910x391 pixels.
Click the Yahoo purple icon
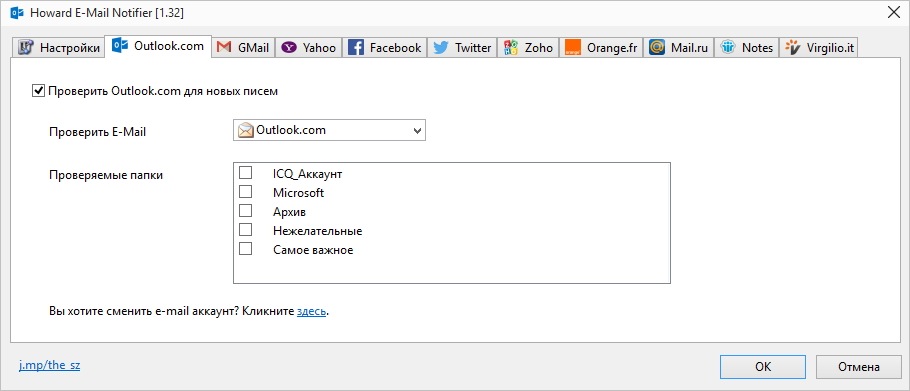[x=289, y=48]
